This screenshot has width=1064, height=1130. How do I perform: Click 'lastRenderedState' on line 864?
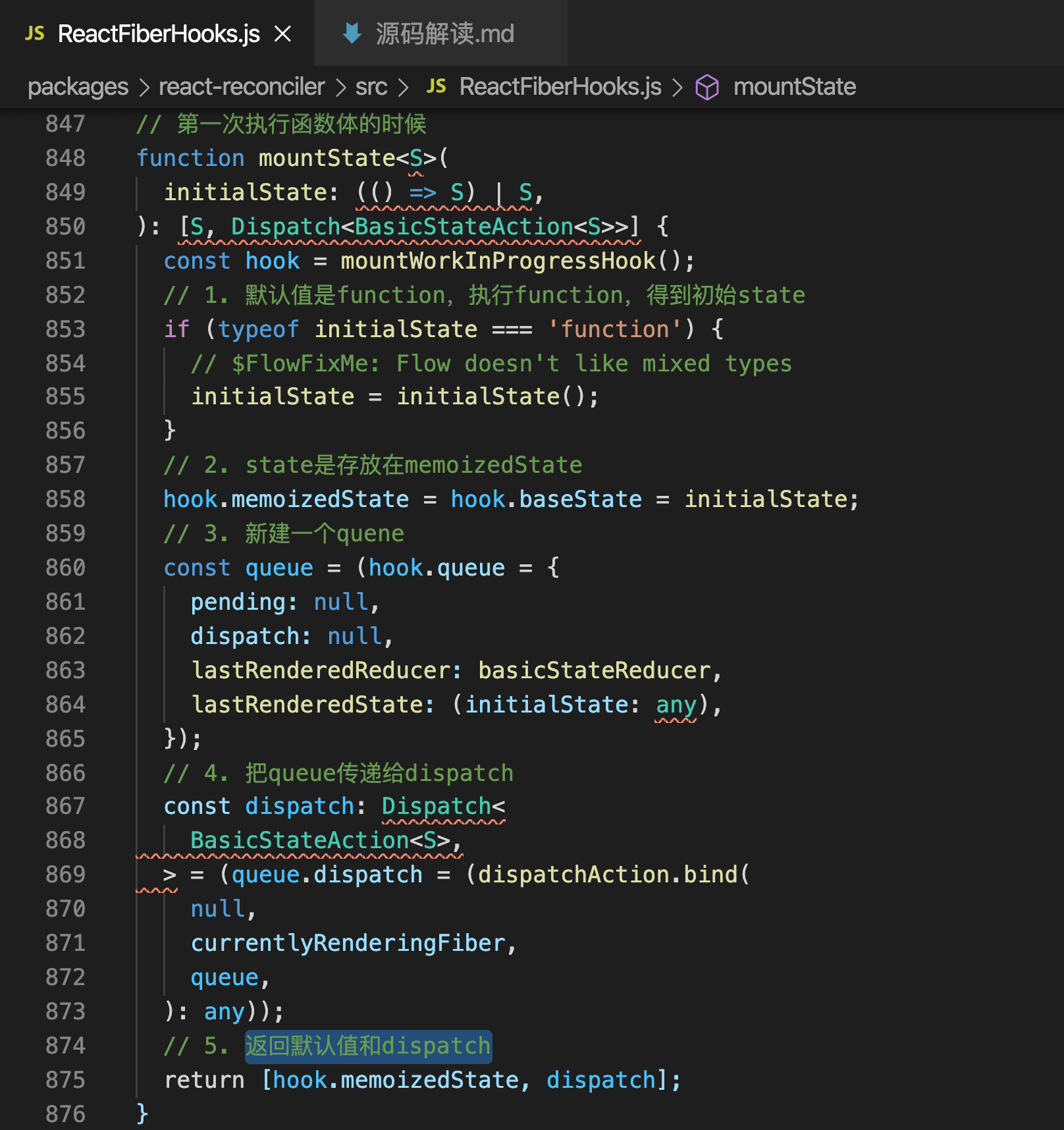coord(306,705)
